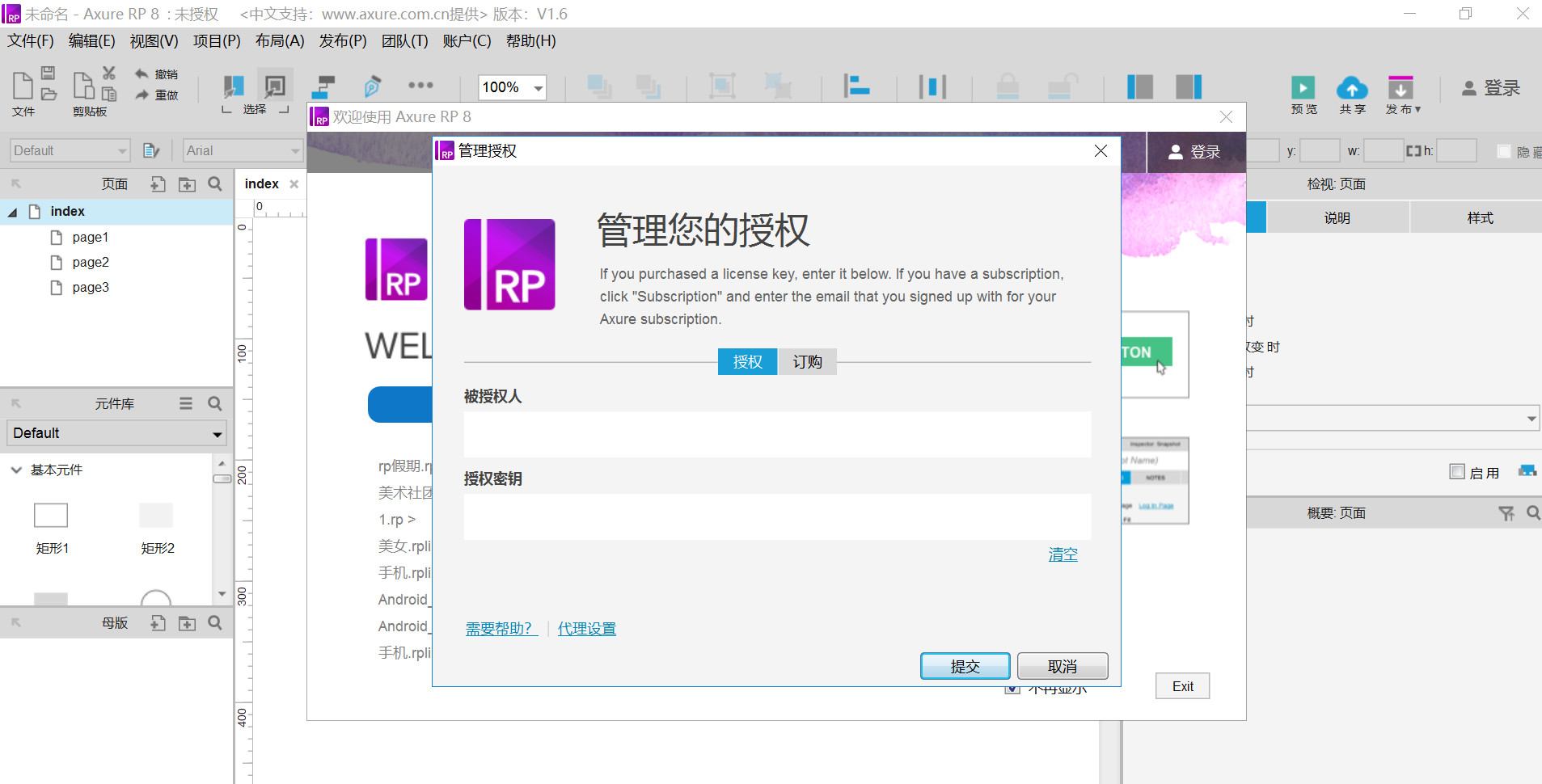
Task: Click the welcome window login button
Action: (x=1195, y=152)
